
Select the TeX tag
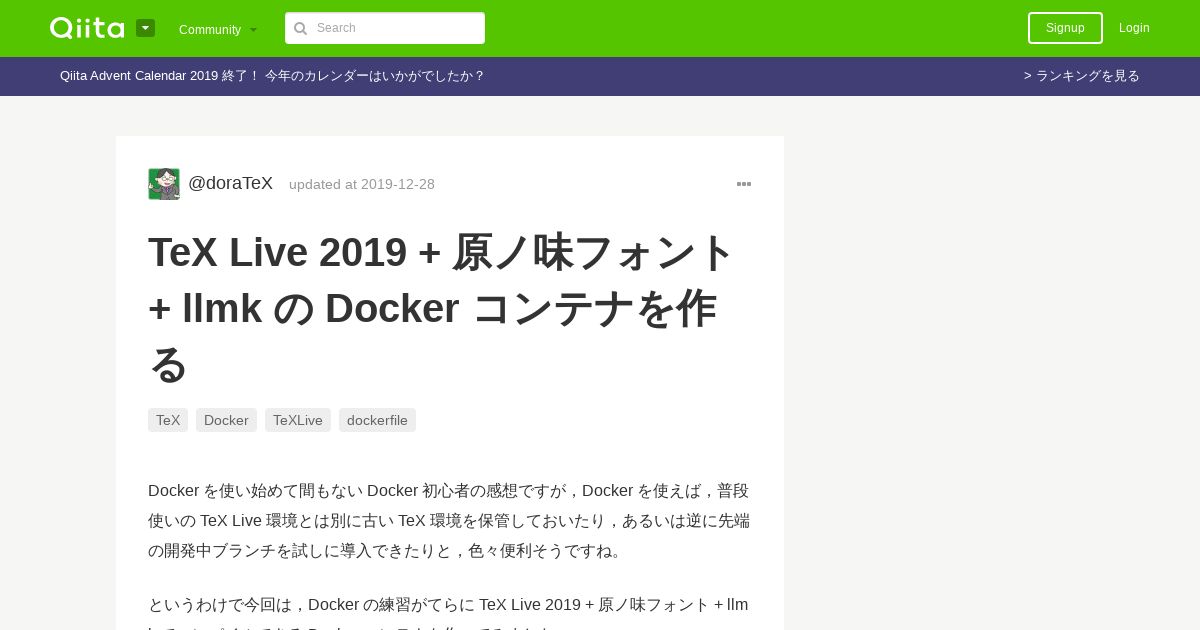(168, 420)
